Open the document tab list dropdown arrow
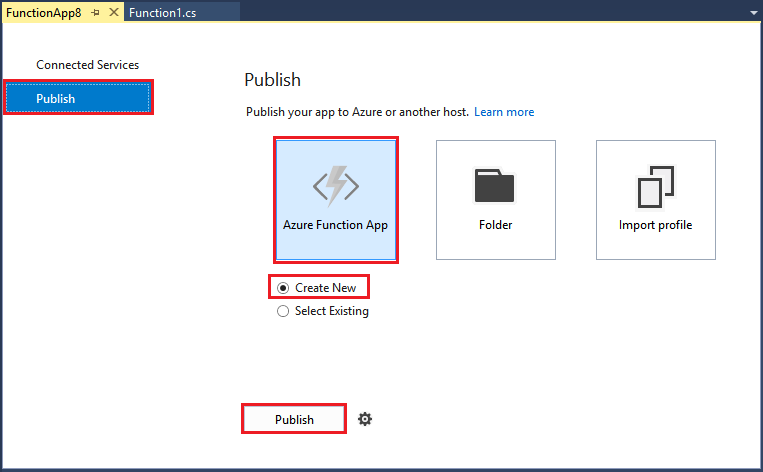The image size is (763, 472). [754, 13]
